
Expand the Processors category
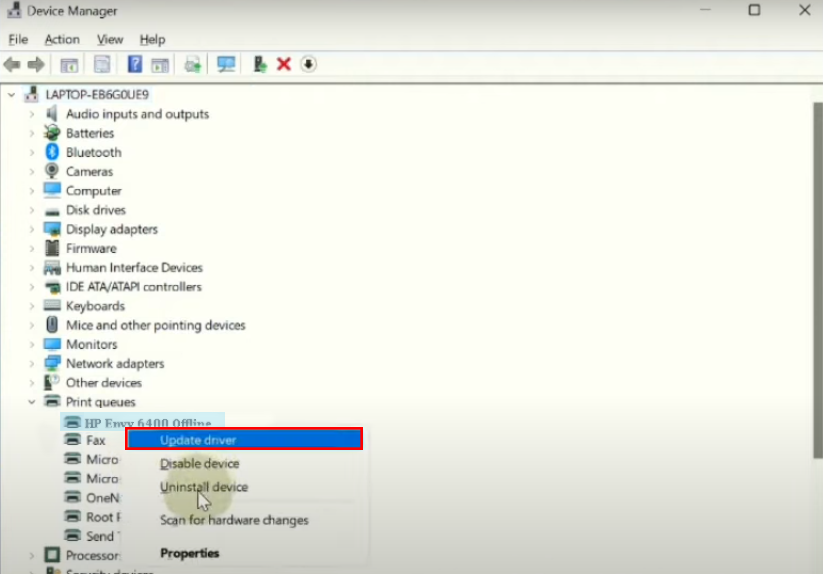[x=31, y=555]
